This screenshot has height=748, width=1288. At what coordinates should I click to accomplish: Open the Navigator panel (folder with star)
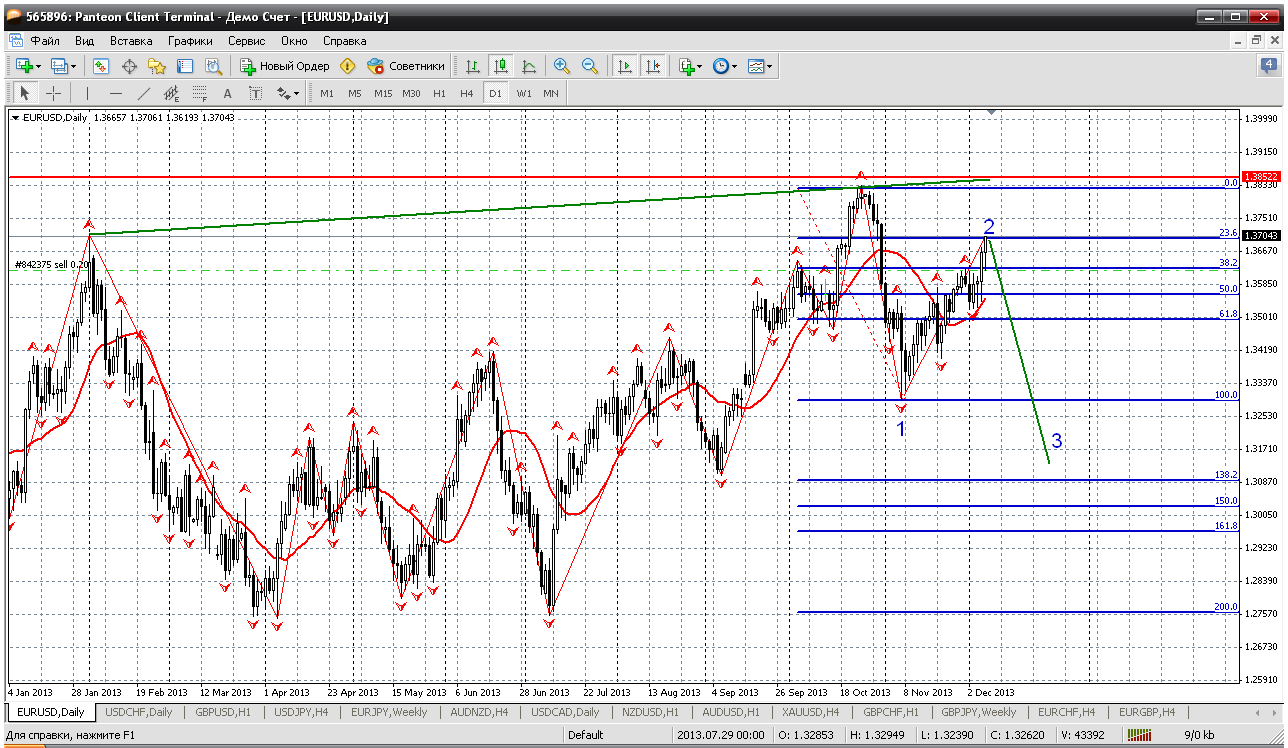(x=157, y=66)
